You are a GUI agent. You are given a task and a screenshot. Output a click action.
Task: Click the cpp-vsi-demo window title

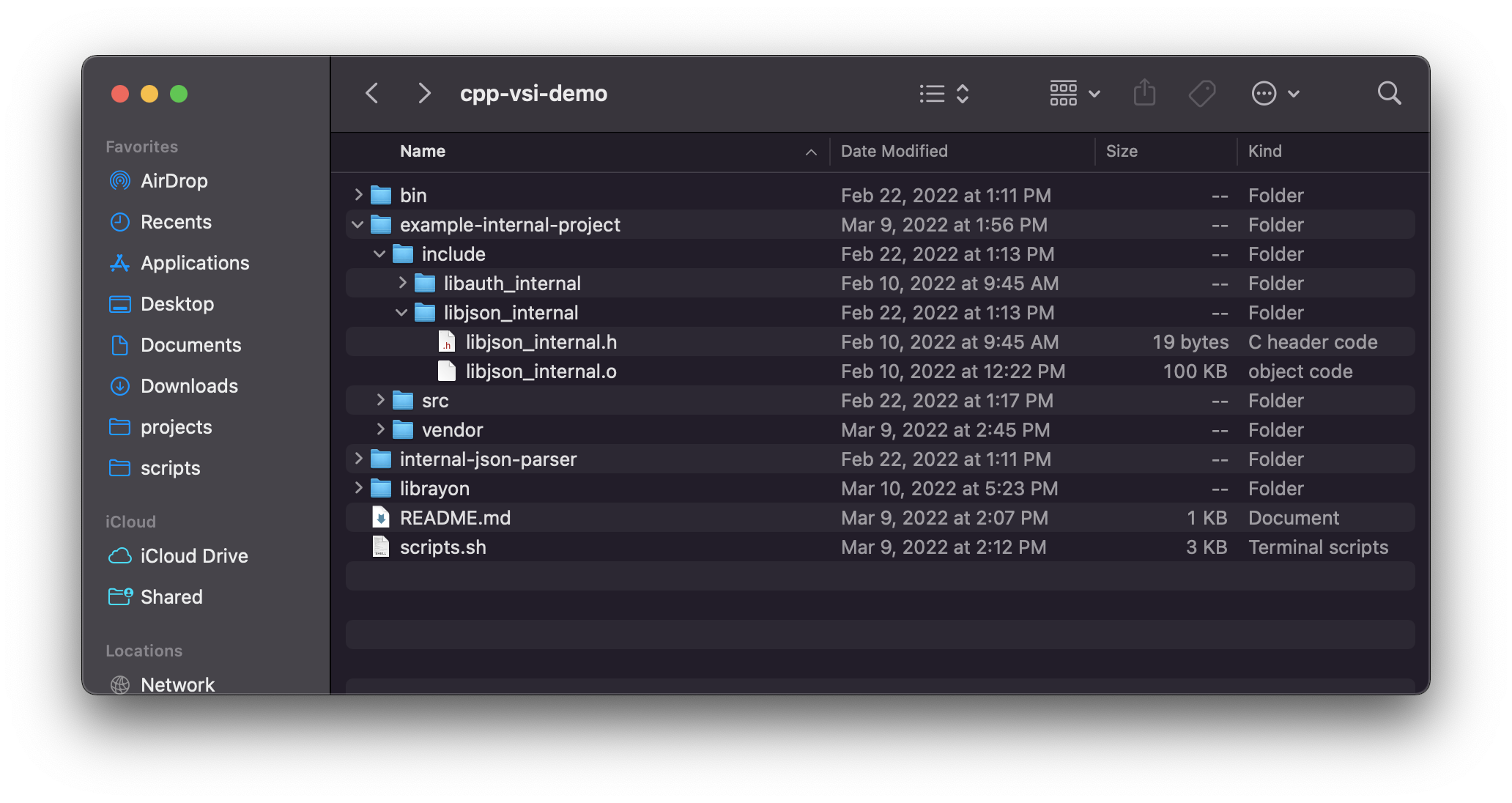(533, 94)
